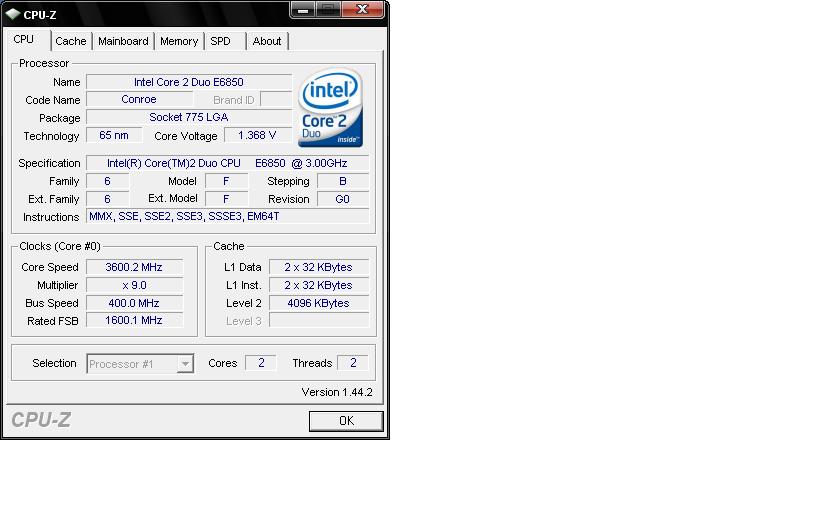Click the 65 nm technology value
The width and height of the screenshot is (840, 525).
114,135
